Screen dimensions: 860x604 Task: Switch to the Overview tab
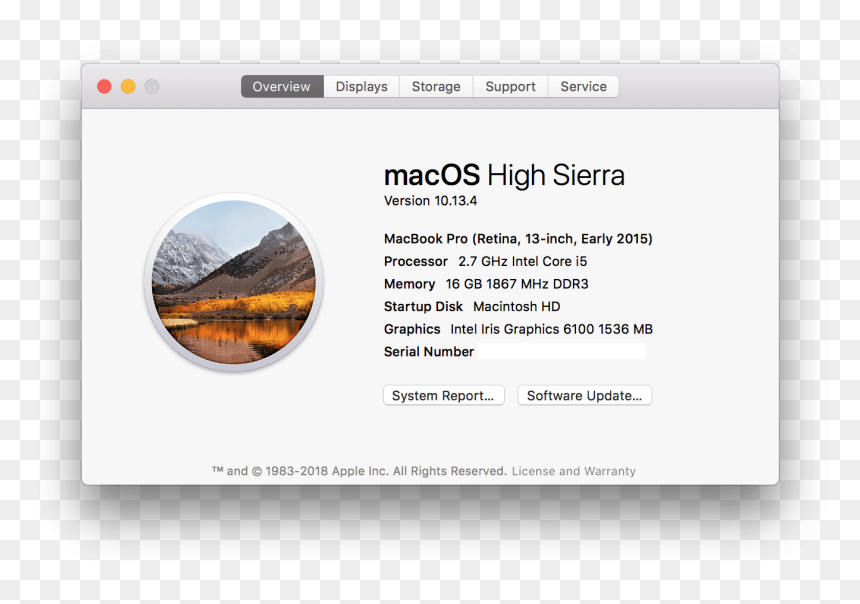pos(282,87)
